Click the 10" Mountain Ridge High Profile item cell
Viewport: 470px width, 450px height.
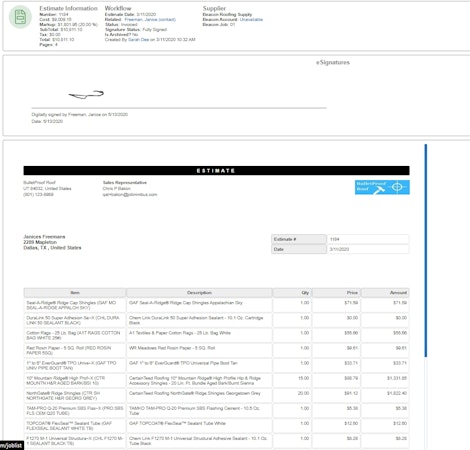75,381
